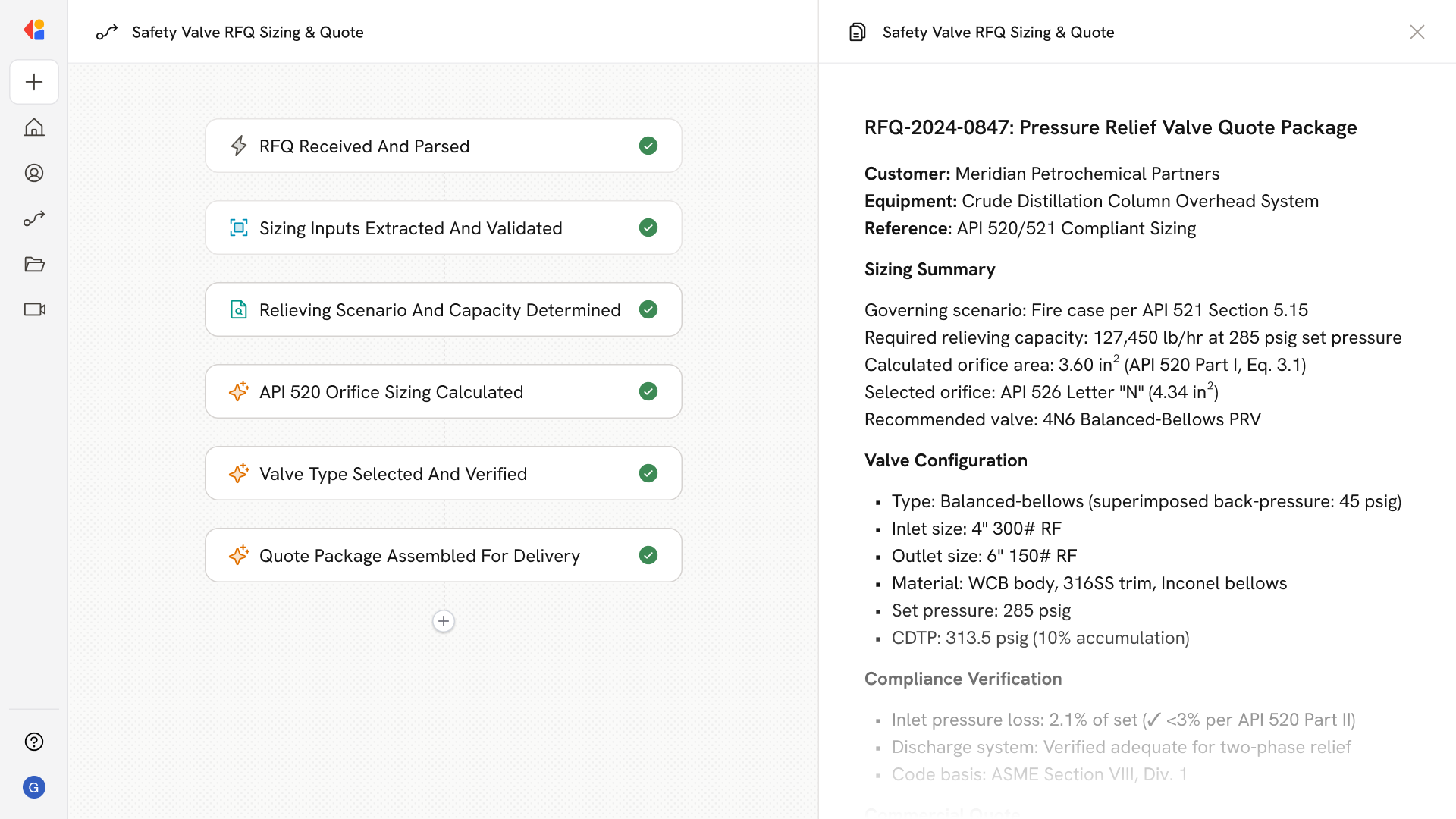This screenshot has width=1456, height=819.
Task: Click the G user avatar
Action: (x=34, y=787)
